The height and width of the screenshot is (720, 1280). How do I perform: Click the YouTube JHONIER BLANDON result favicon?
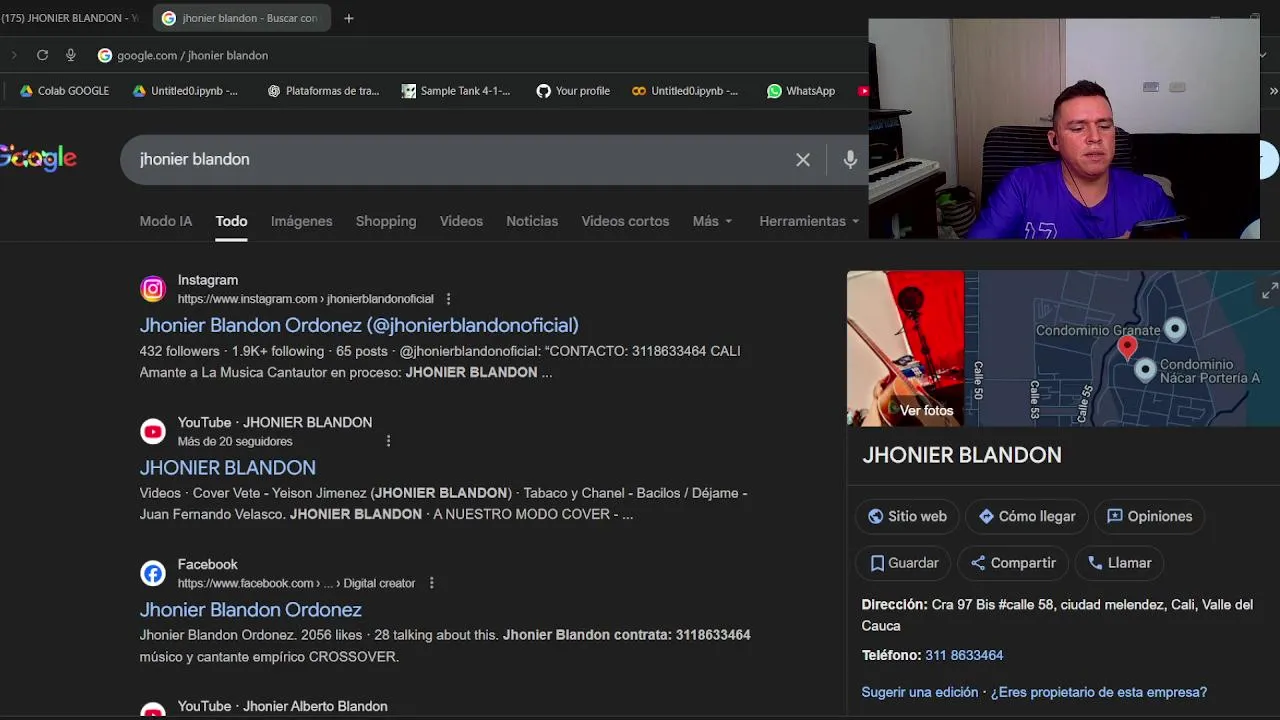pos(153,431)
